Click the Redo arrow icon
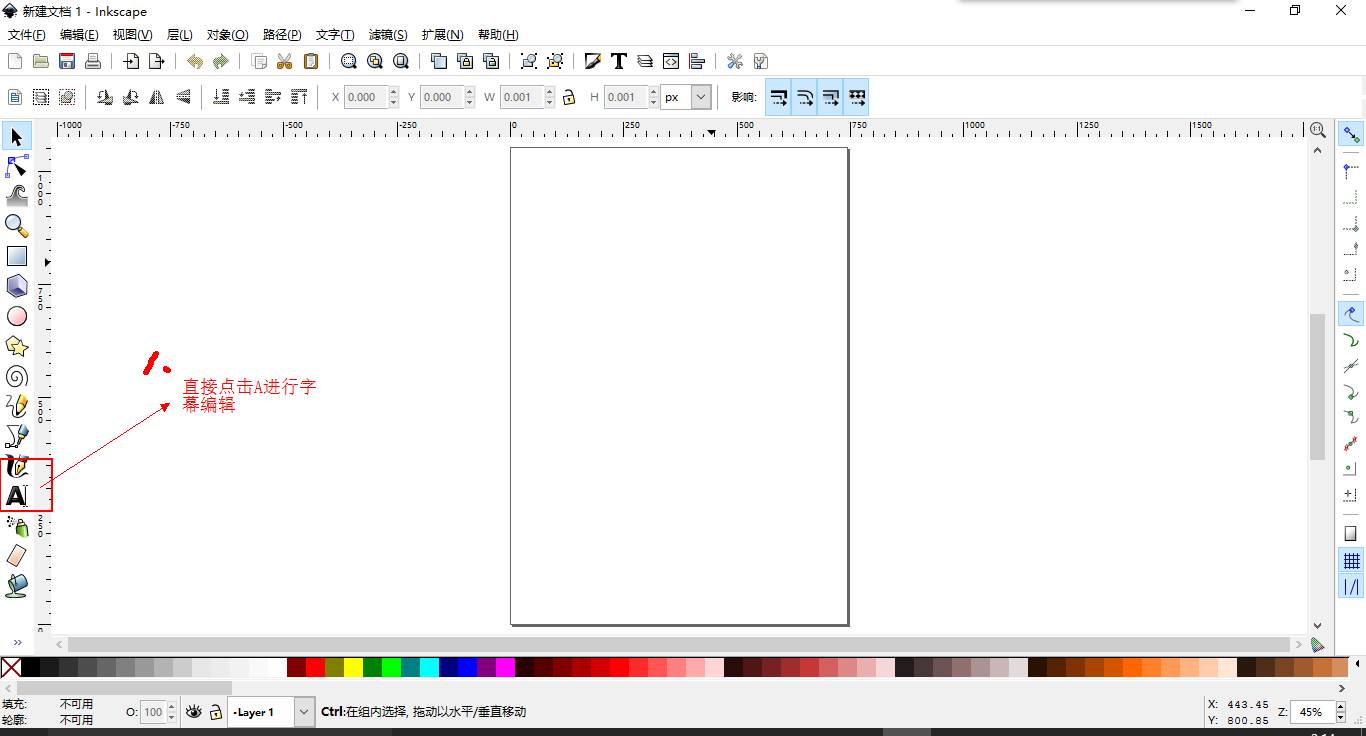 pyautogui.click(x=221, y=61)
